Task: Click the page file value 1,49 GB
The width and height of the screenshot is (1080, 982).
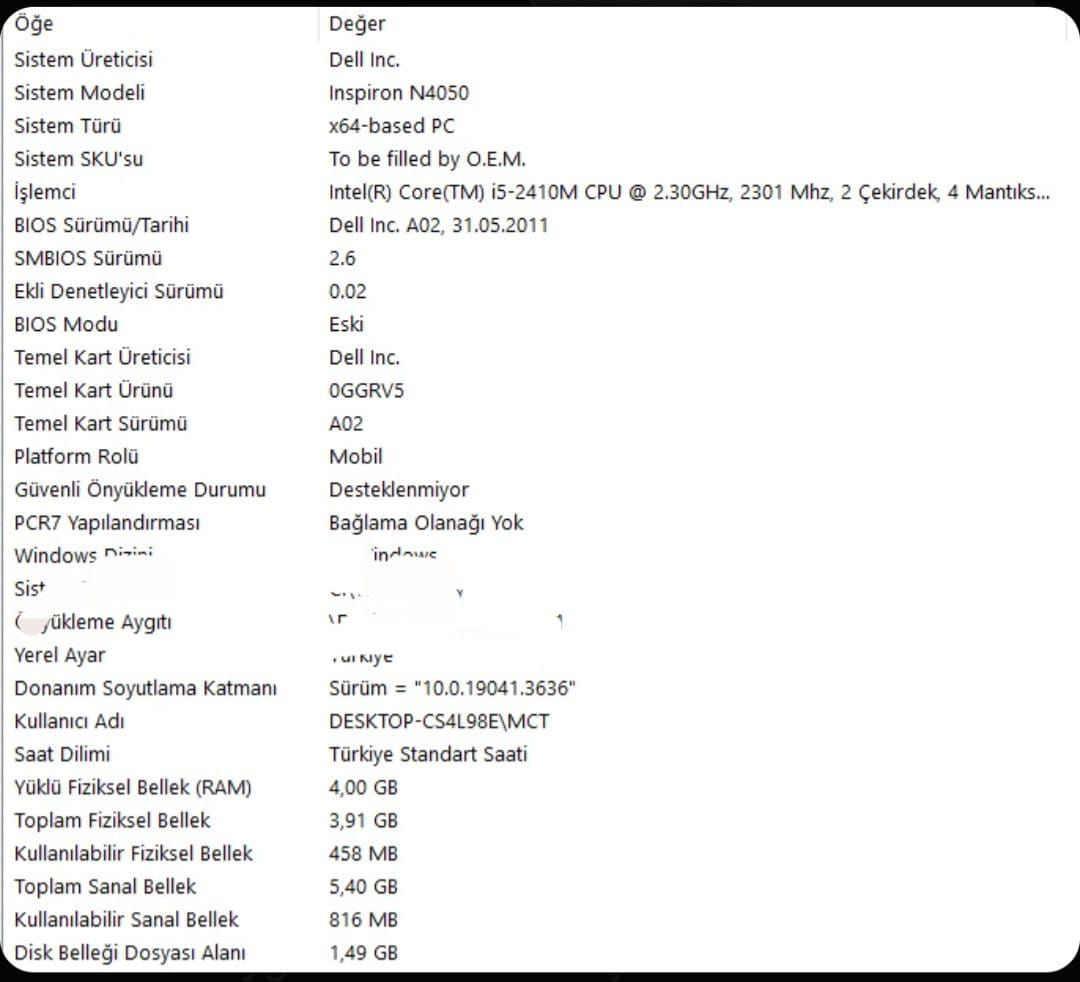Action: pyautogui.click(x=363, y=952)
